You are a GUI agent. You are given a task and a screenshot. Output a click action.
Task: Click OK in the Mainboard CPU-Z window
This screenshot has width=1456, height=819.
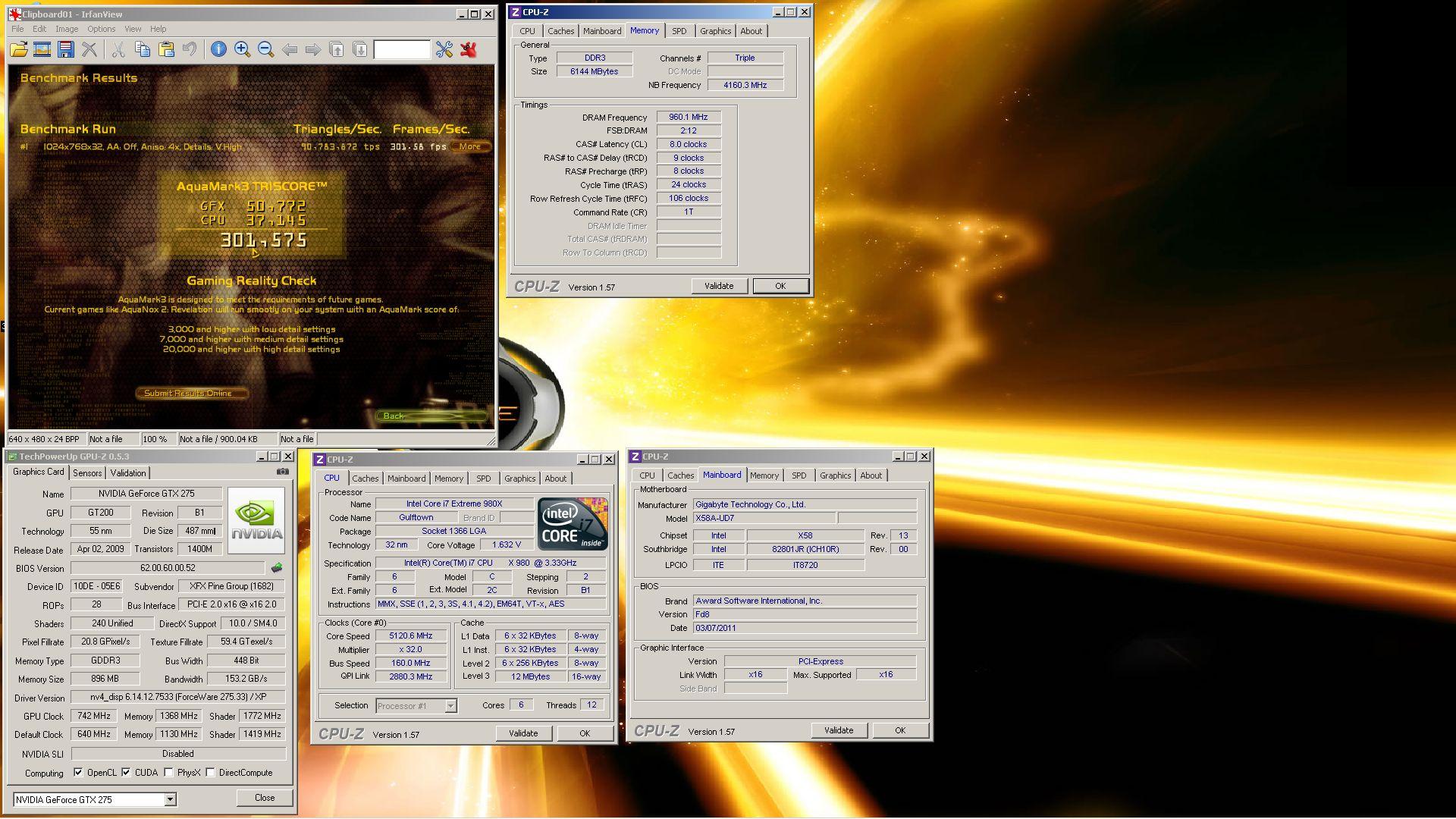[x=900, y=730]
